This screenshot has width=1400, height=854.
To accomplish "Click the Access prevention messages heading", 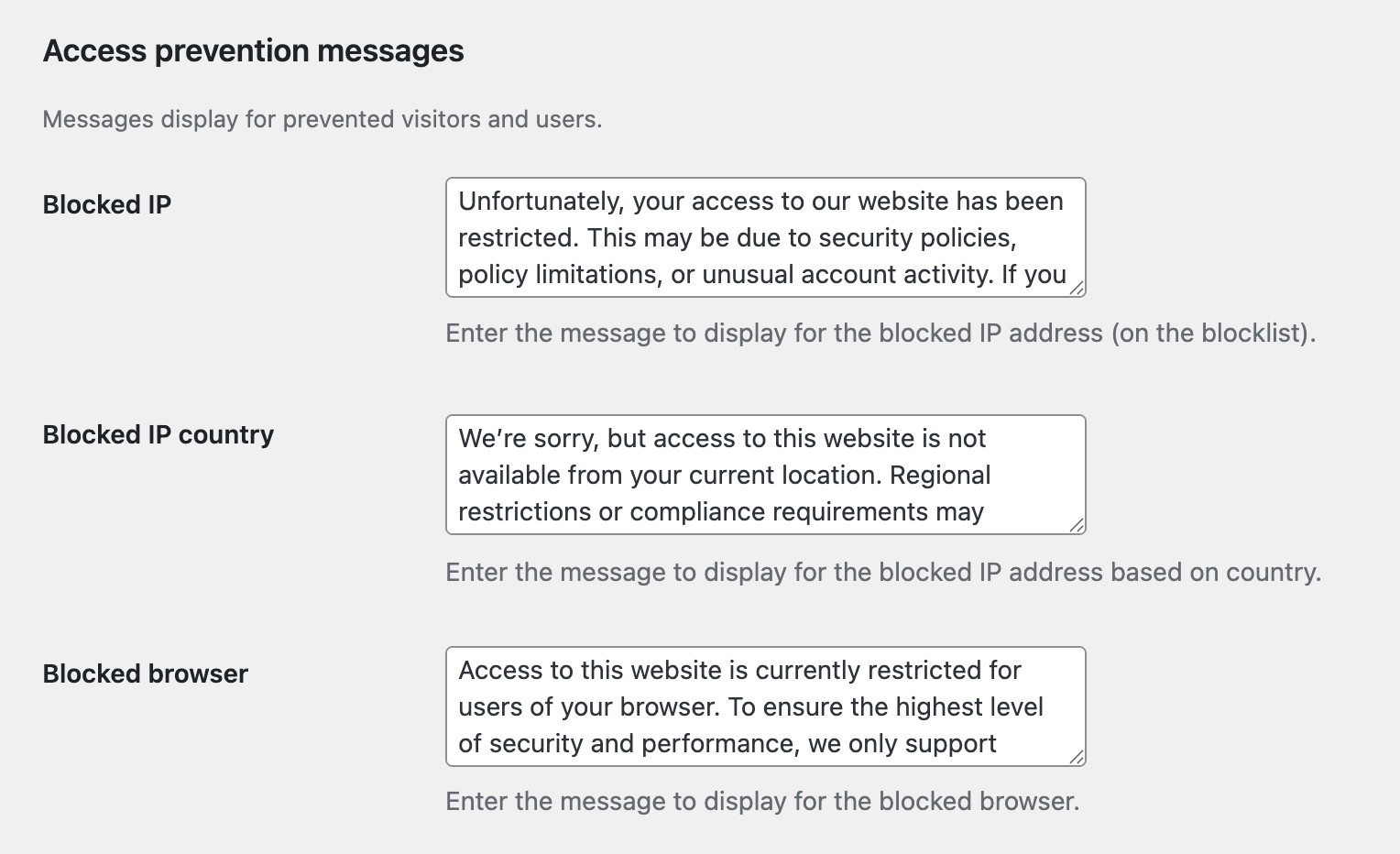I will click(x=254, y=50).
